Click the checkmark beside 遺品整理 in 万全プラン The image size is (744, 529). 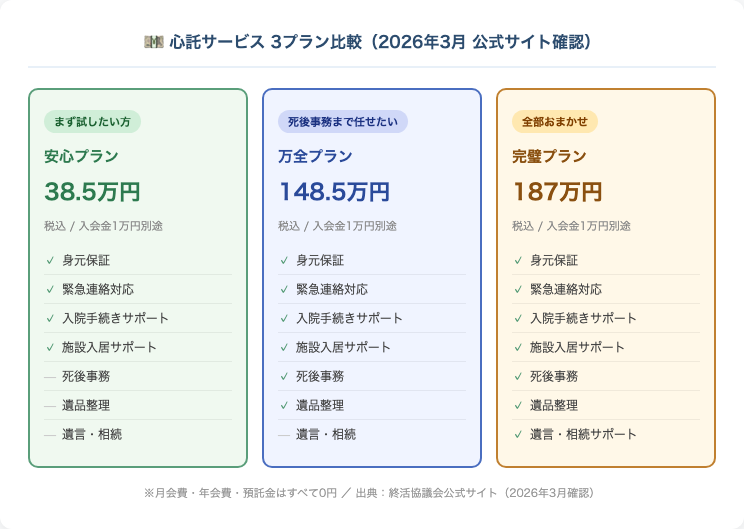284,405
